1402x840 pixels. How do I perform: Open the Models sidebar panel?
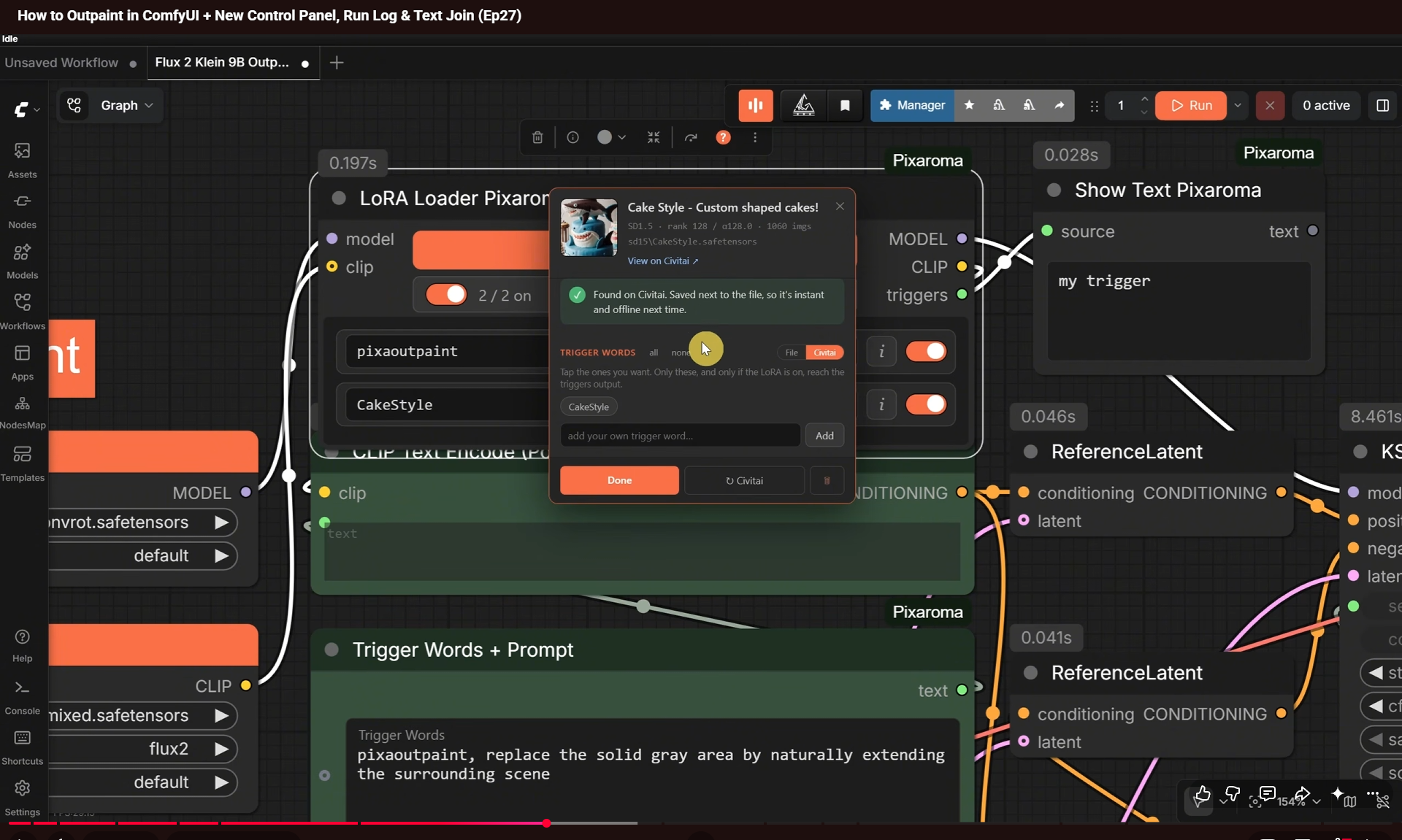pyautogui.click(x=23, y=261)
